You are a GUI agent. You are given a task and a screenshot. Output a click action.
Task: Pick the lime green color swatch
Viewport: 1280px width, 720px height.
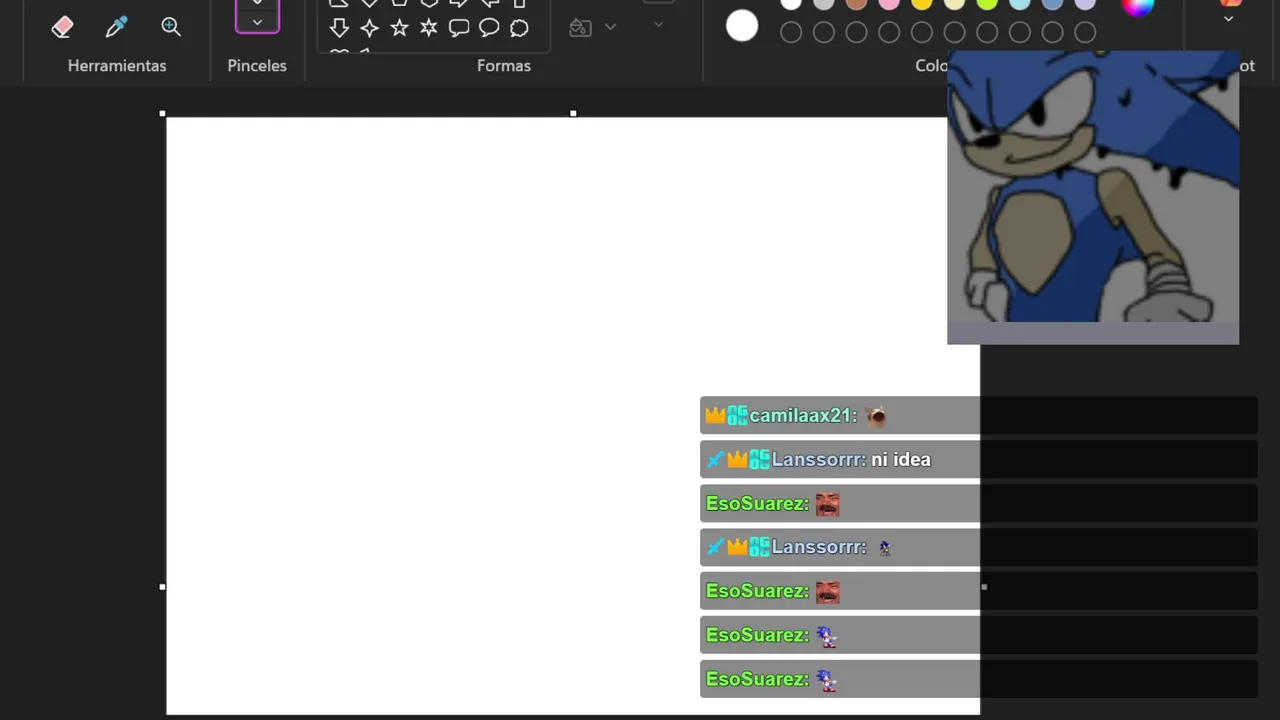(x=987, y=3)
